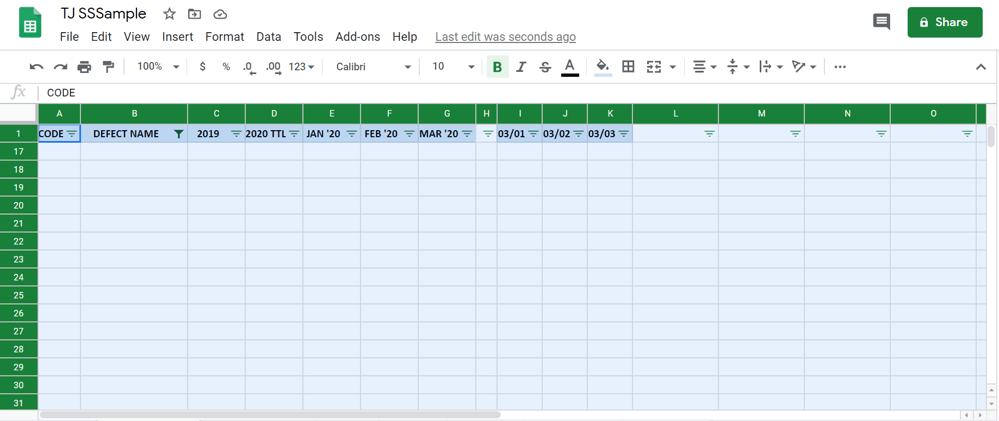This screenshot has width=999, height=421.
Task: Select the paint format roller
Action: [108, 67]
